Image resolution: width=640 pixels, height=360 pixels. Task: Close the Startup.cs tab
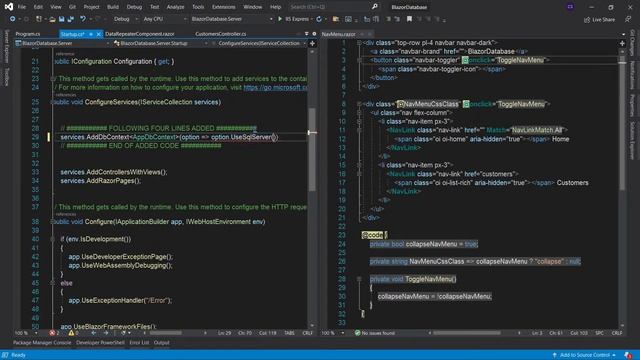coord(98,34)
